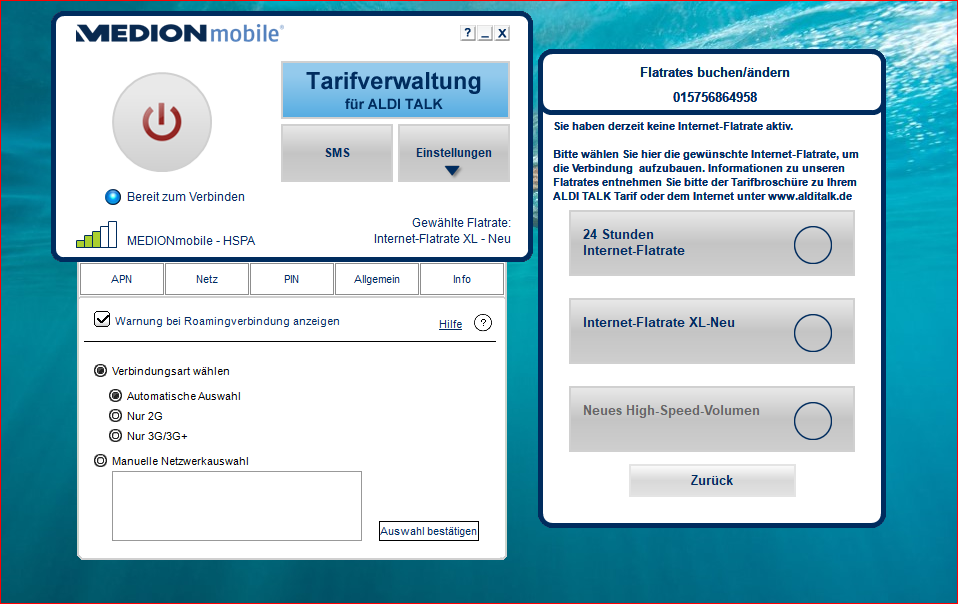
Task: Click the signal strength bars icon
Action: coord(96,235)
